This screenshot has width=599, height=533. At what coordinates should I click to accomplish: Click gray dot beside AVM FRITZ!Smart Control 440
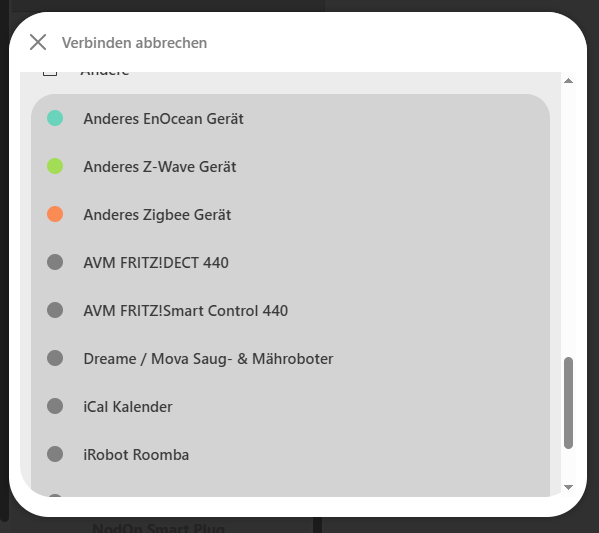(55, 310)
